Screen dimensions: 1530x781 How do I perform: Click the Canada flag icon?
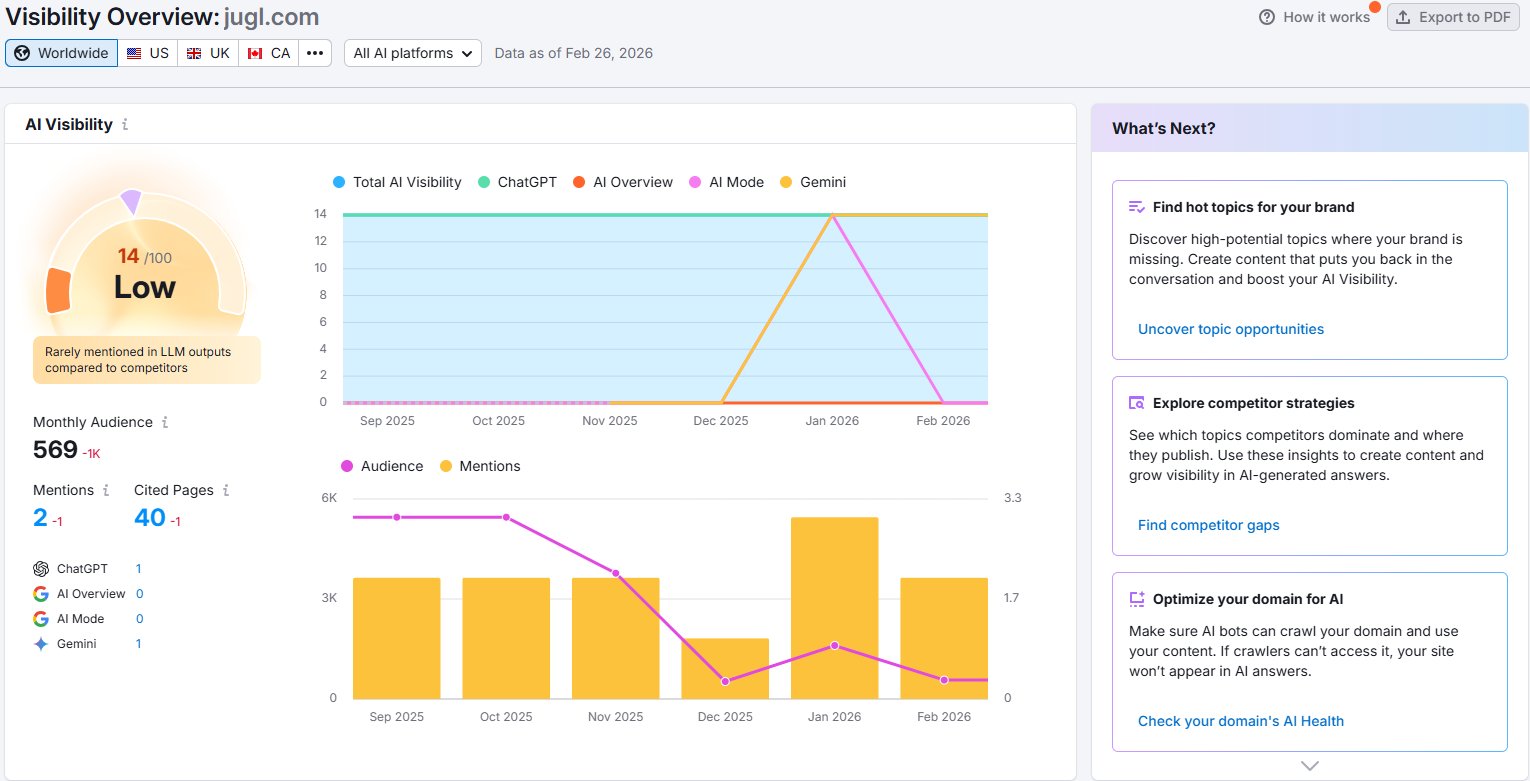(x=254, y=53)
